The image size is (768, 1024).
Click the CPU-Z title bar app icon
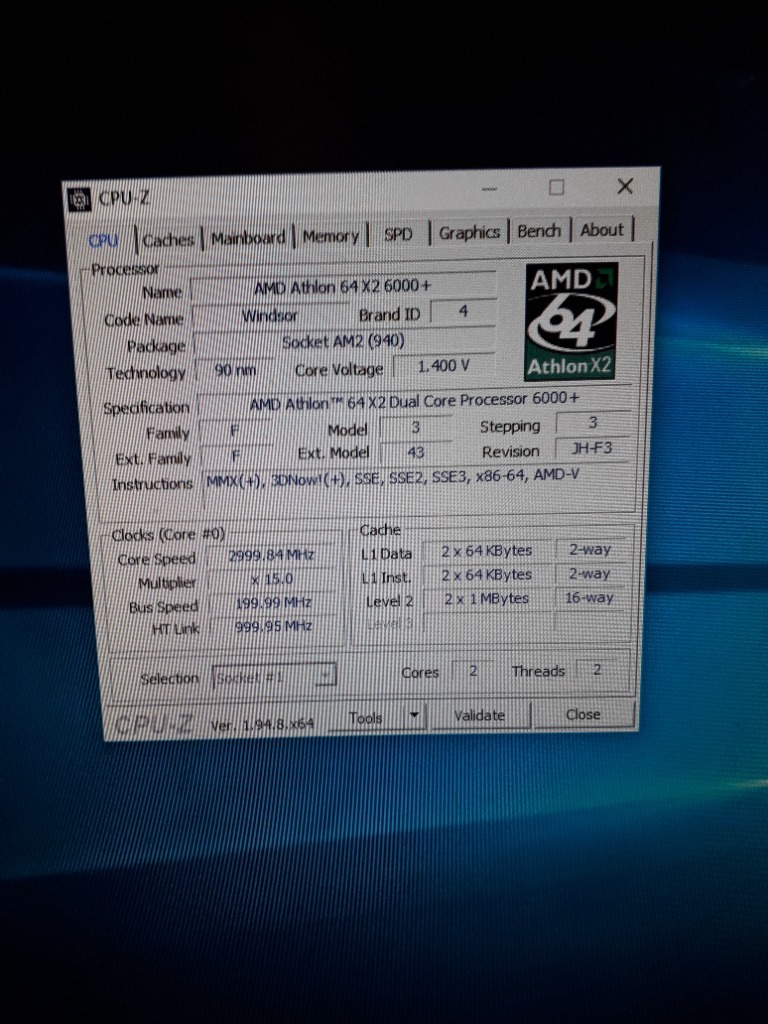pos(79,200)
